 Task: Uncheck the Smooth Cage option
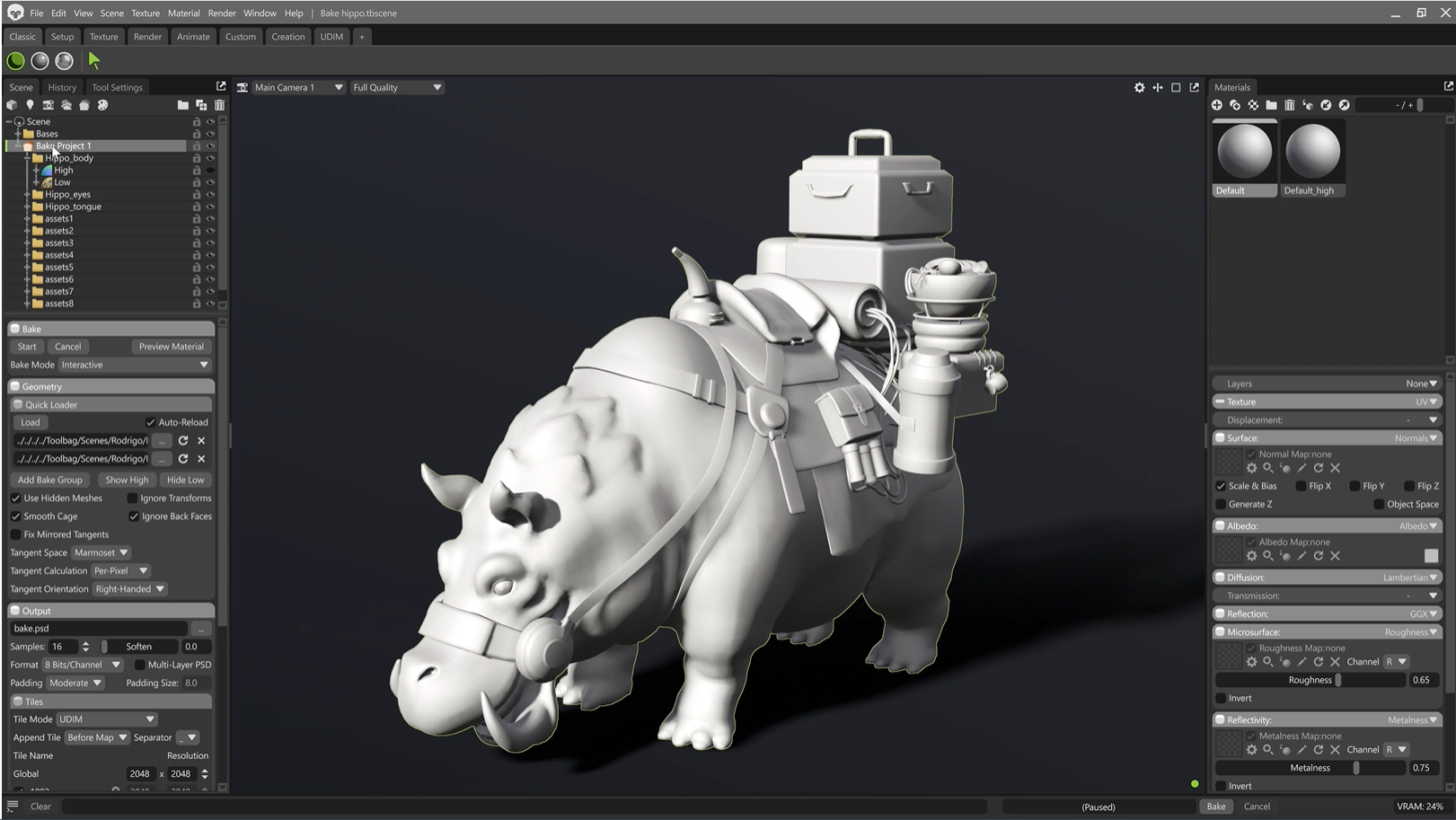(x=16, y=516)
